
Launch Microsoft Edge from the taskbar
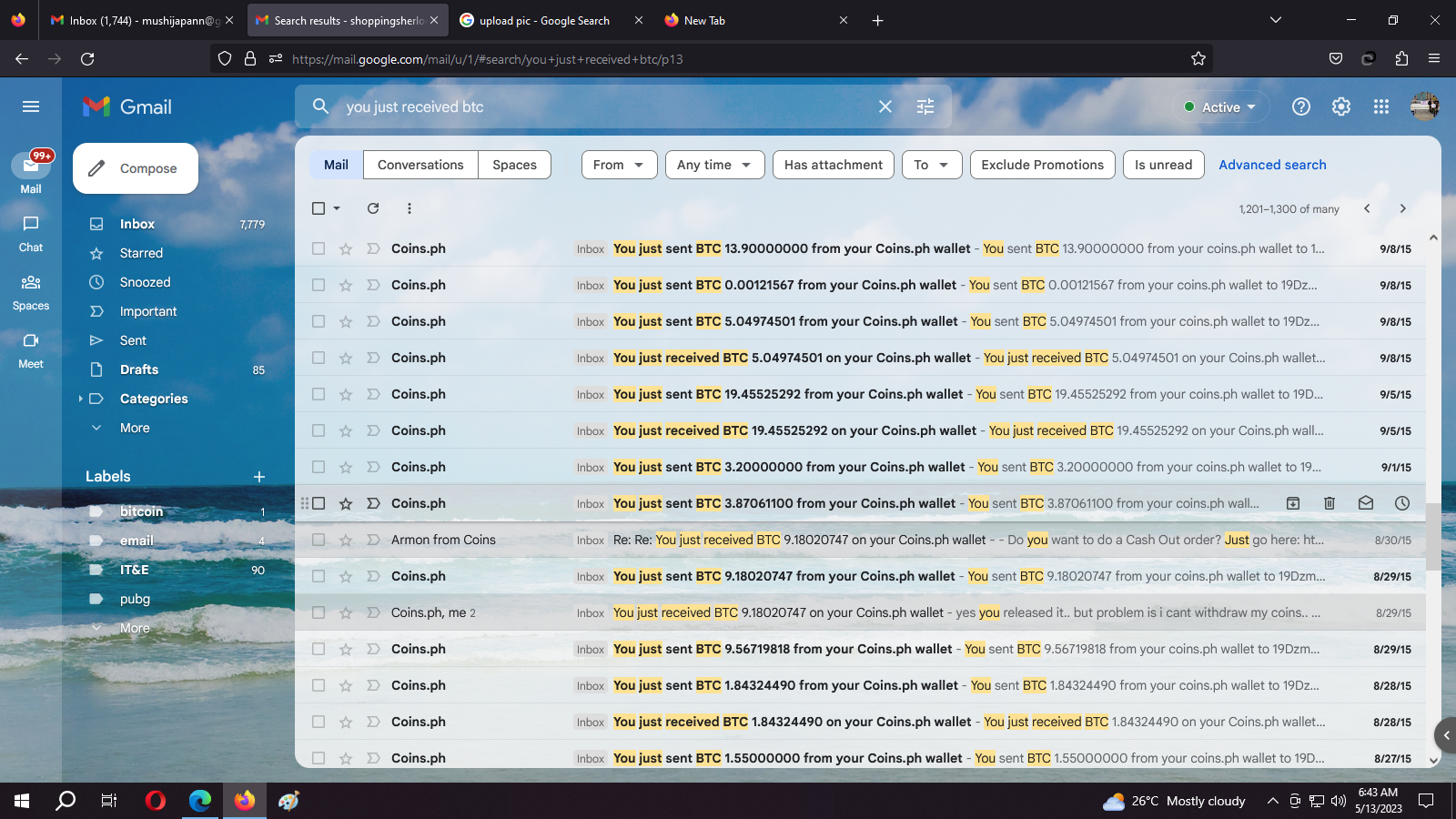200,801
